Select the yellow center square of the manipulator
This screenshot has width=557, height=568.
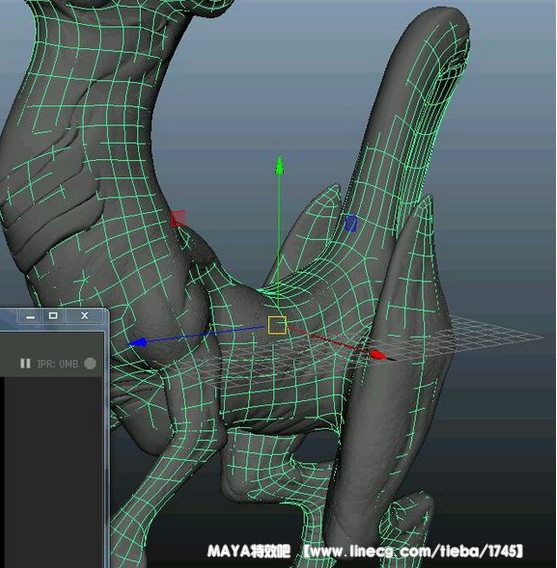pyautogui.click(x=277, y=325)
